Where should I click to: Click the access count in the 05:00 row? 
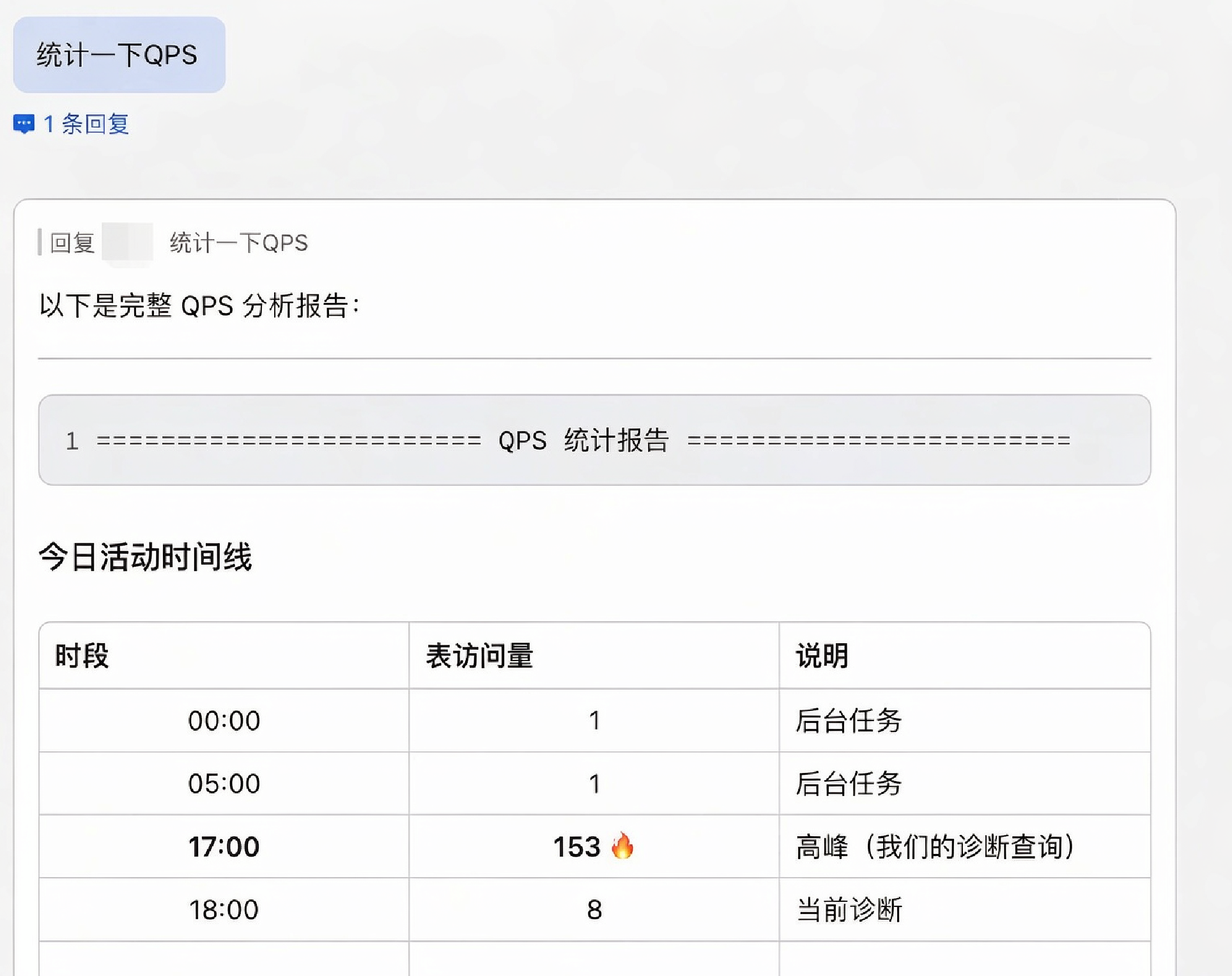point(594,783)
